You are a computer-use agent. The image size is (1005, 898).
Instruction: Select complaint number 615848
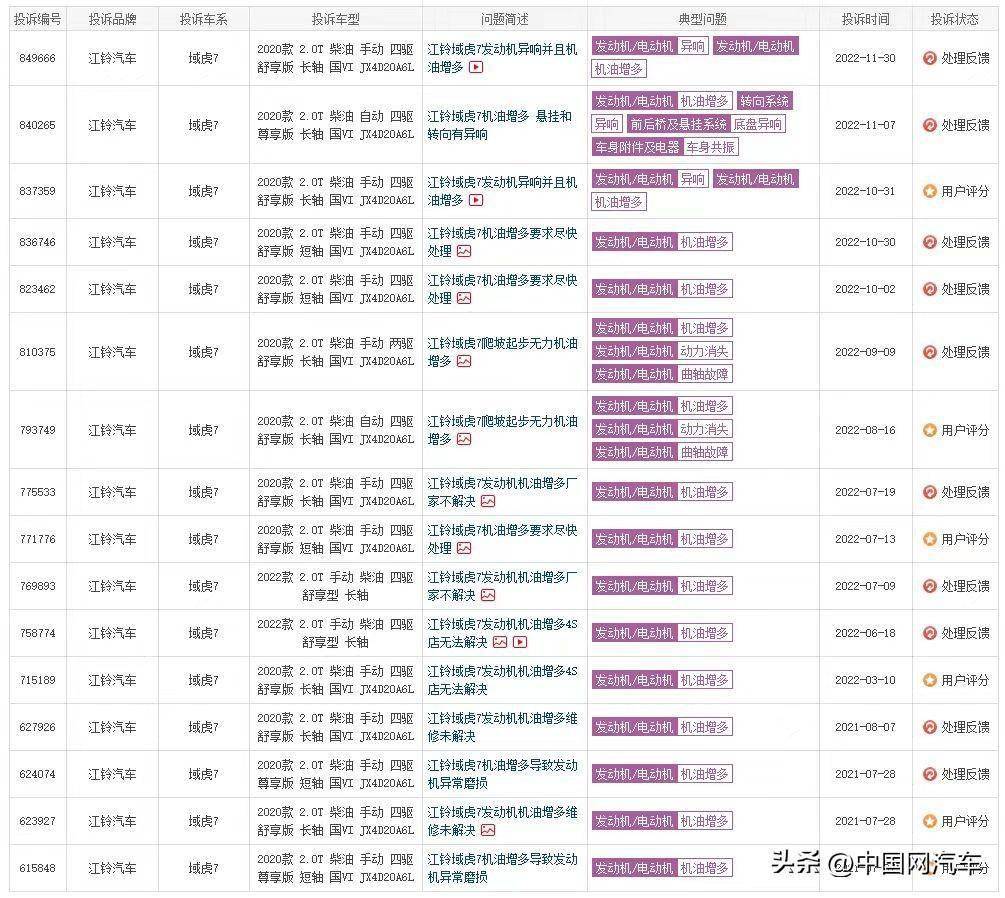tap(37, 868)
